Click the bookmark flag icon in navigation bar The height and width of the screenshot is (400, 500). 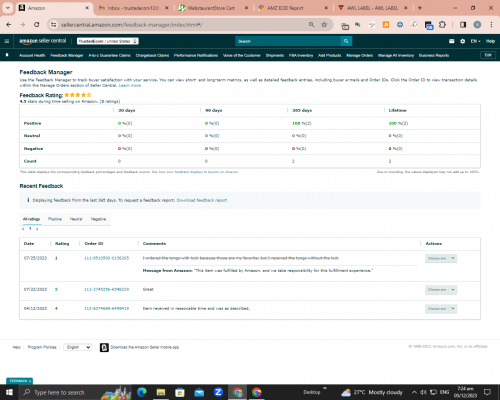(x=7, y=55)
